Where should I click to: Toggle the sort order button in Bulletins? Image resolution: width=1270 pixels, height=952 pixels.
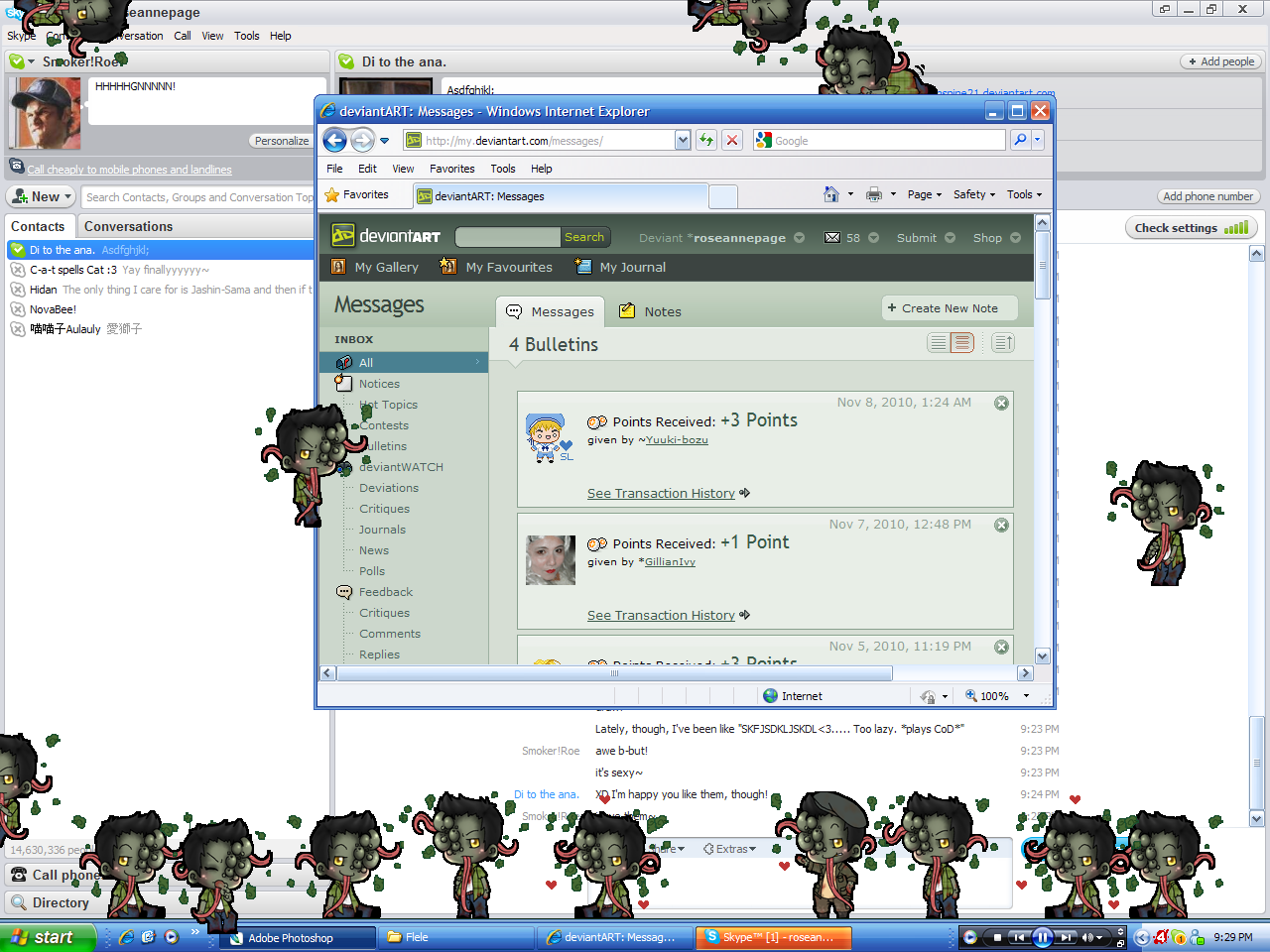click(x=1003, y=343)
